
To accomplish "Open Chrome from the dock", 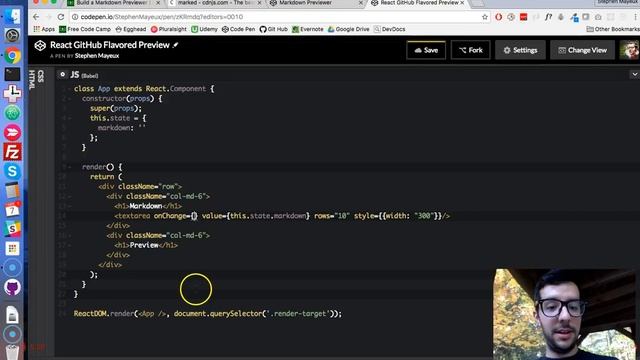I will pos(12,55).
